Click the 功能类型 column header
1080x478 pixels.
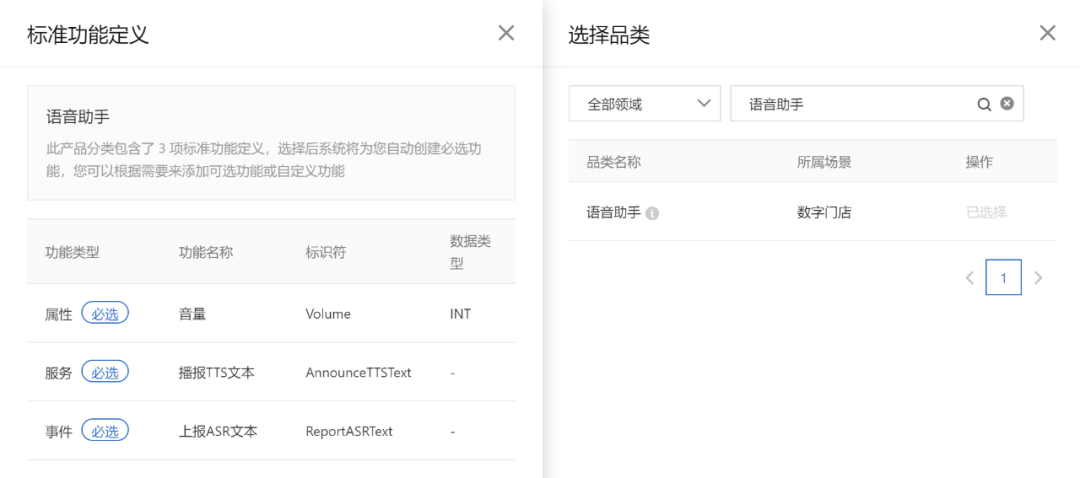72,252
